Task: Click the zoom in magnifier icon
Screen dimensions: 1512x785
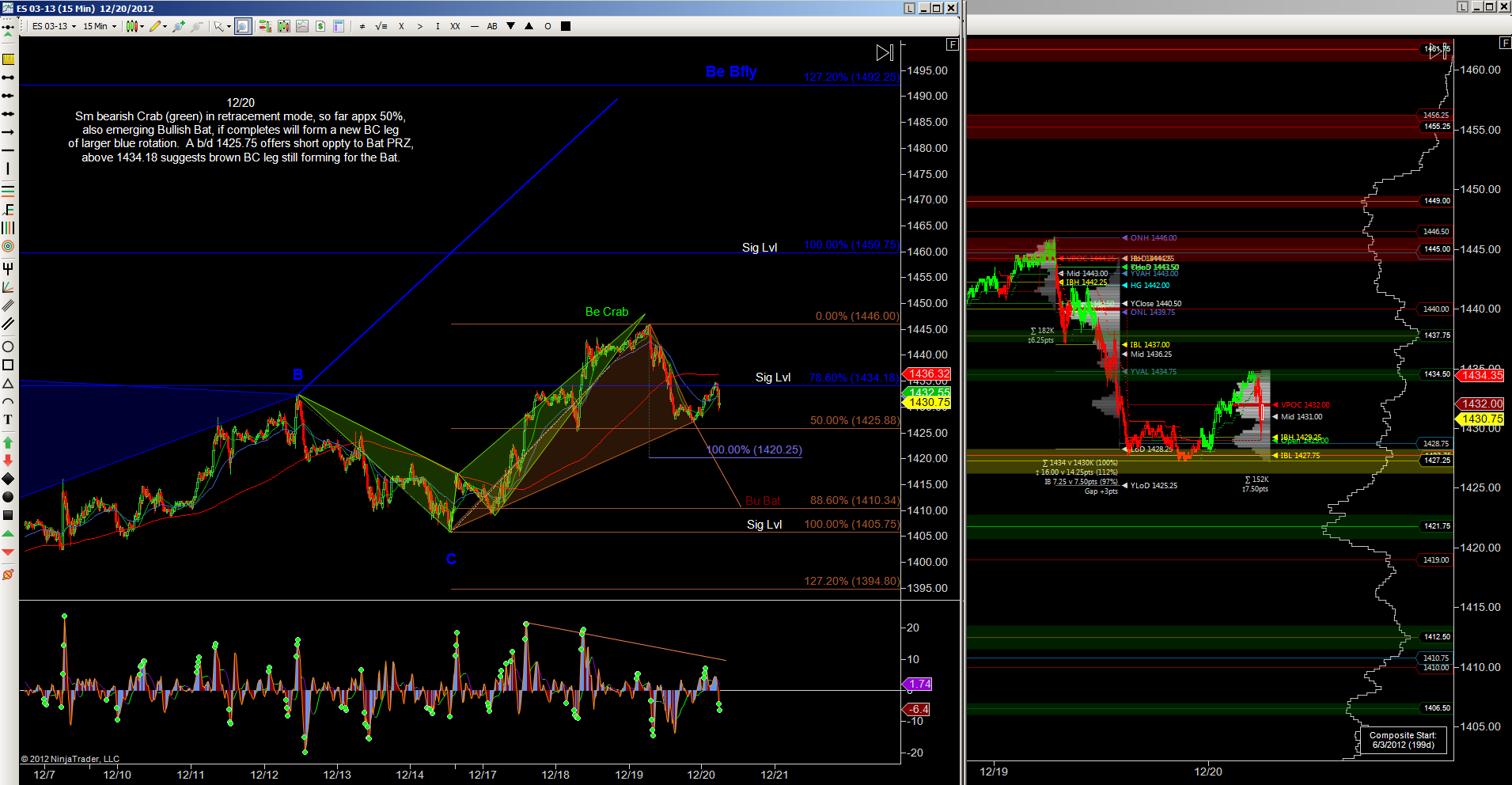Action: click(178, 26)
